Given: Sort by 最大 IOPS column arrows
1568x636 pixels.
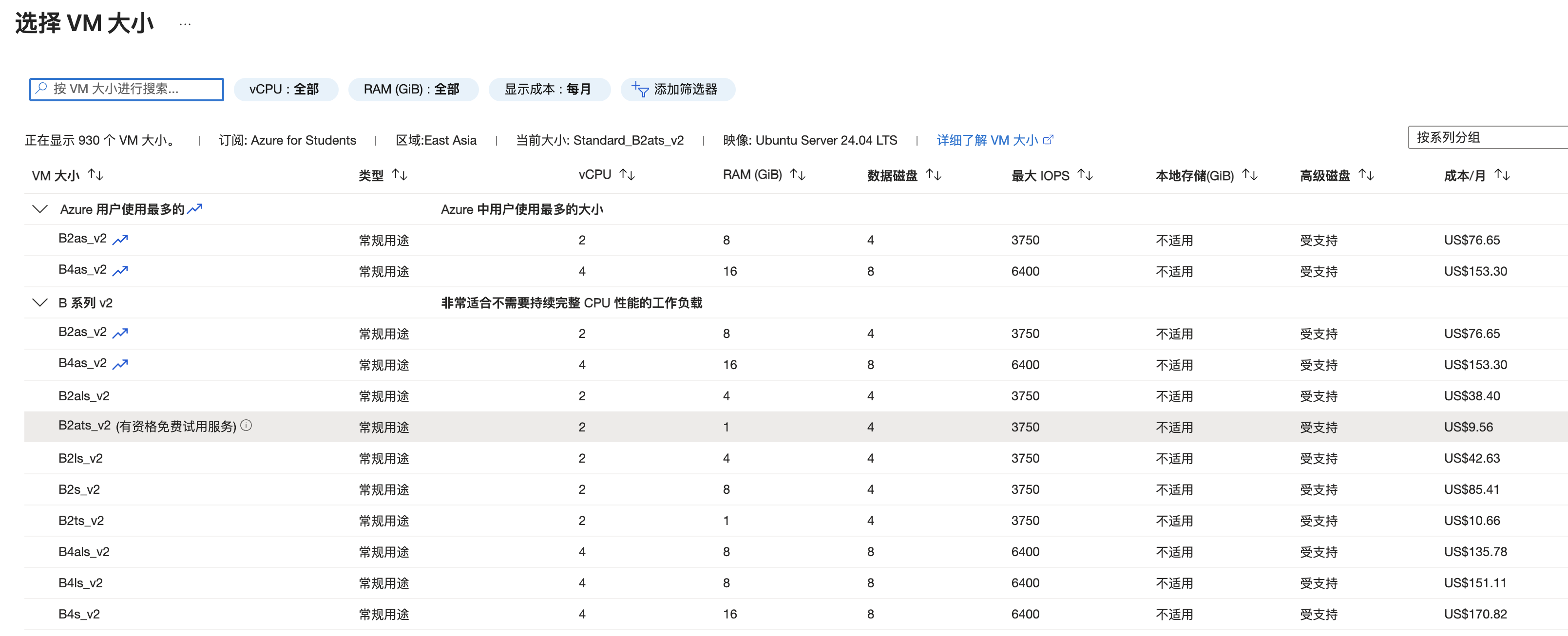Looking at the screenshot, I should coord(1085,175).
